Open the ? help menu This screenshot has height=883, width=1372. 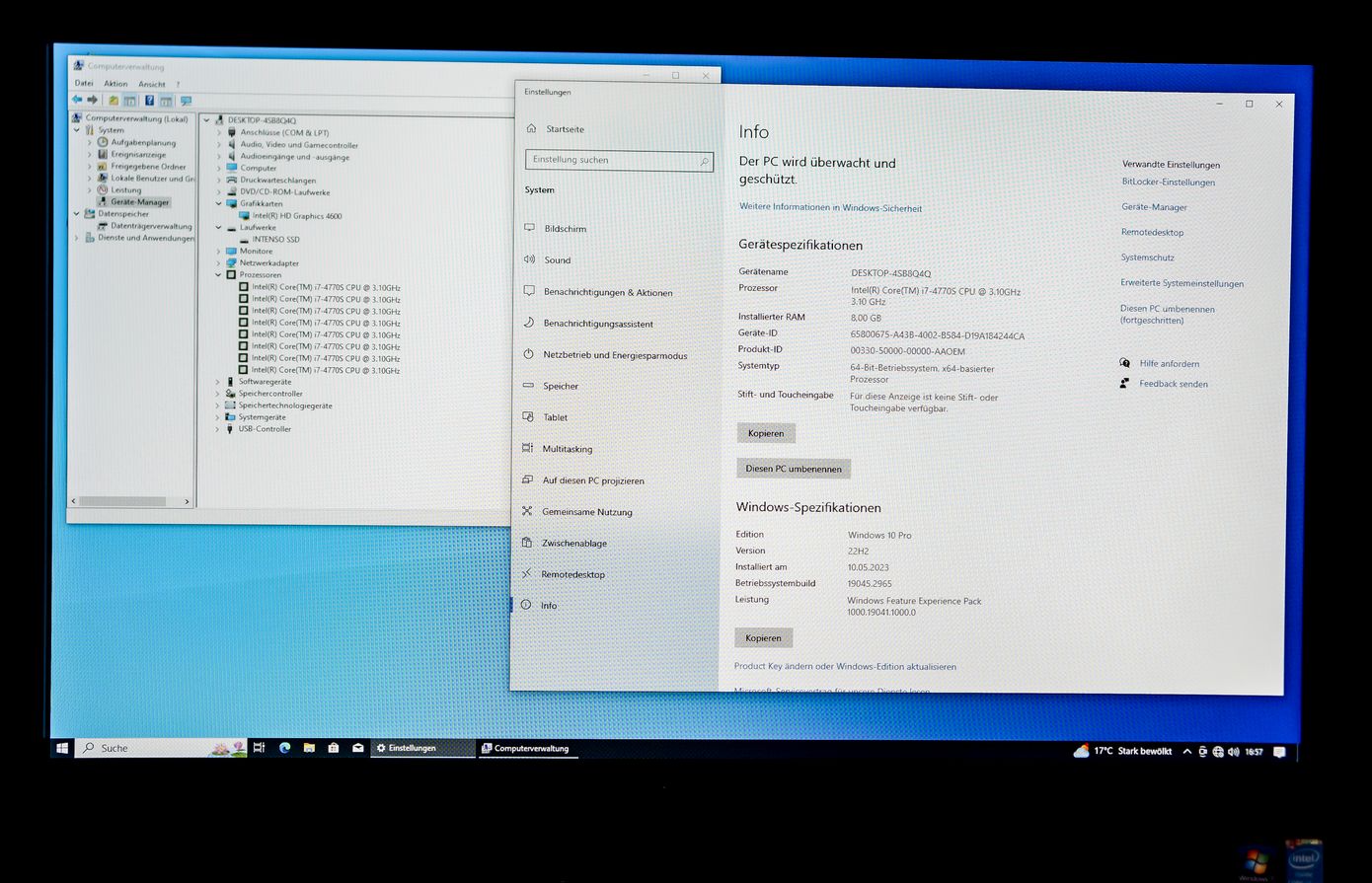click(x=178, y=84)
